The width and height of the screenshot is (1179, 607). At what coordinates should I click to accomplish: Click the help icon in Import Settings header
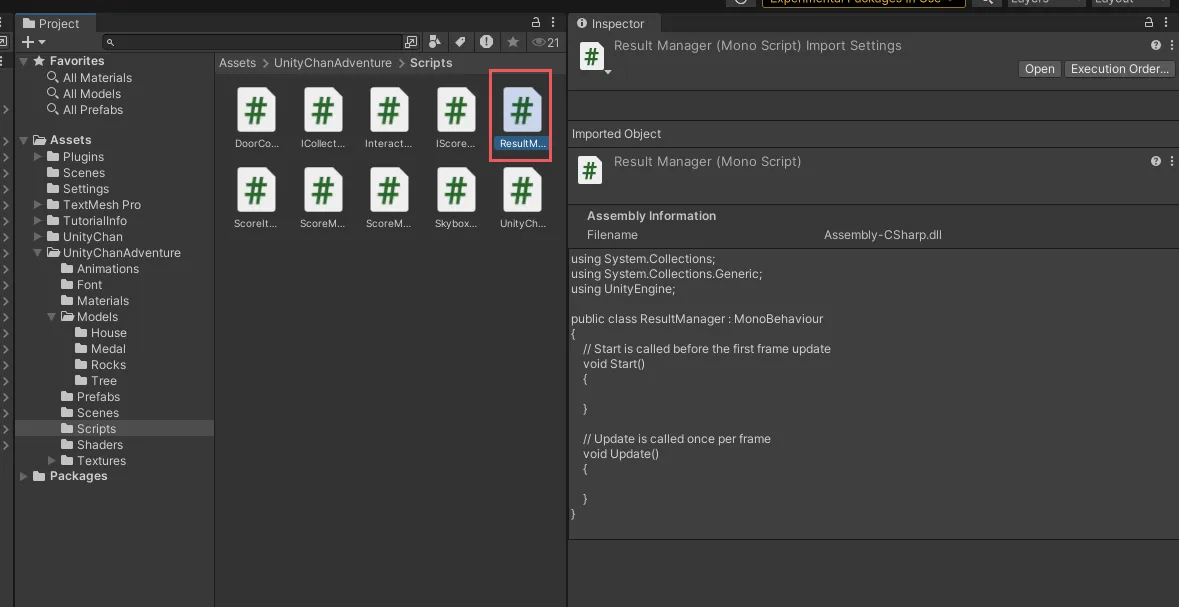[x=1156, y=46]
